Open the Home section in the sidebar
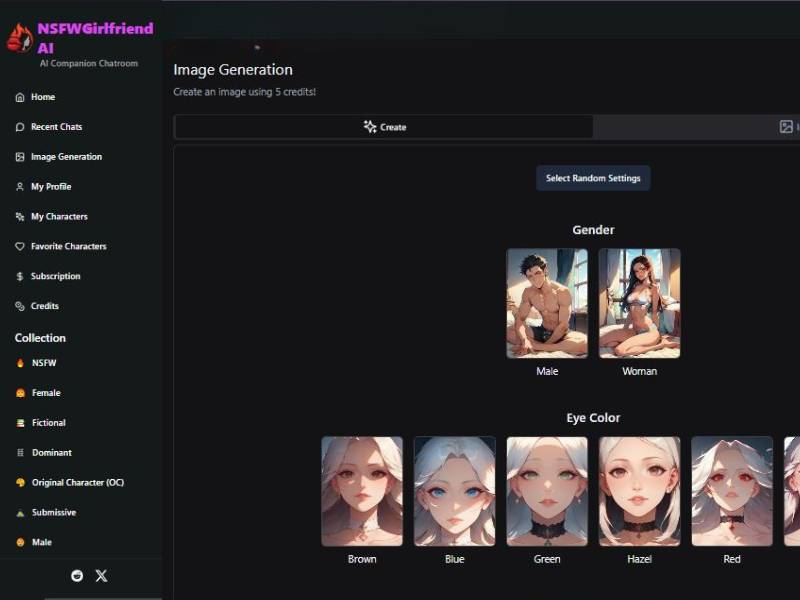 point(40,96)
